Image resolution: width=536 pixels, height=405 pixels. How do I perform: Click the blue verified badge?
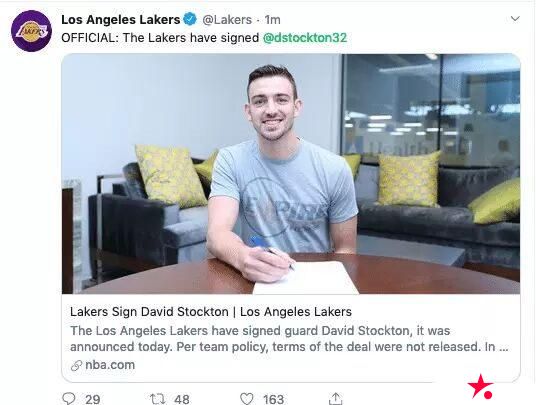tap(190, 19)
